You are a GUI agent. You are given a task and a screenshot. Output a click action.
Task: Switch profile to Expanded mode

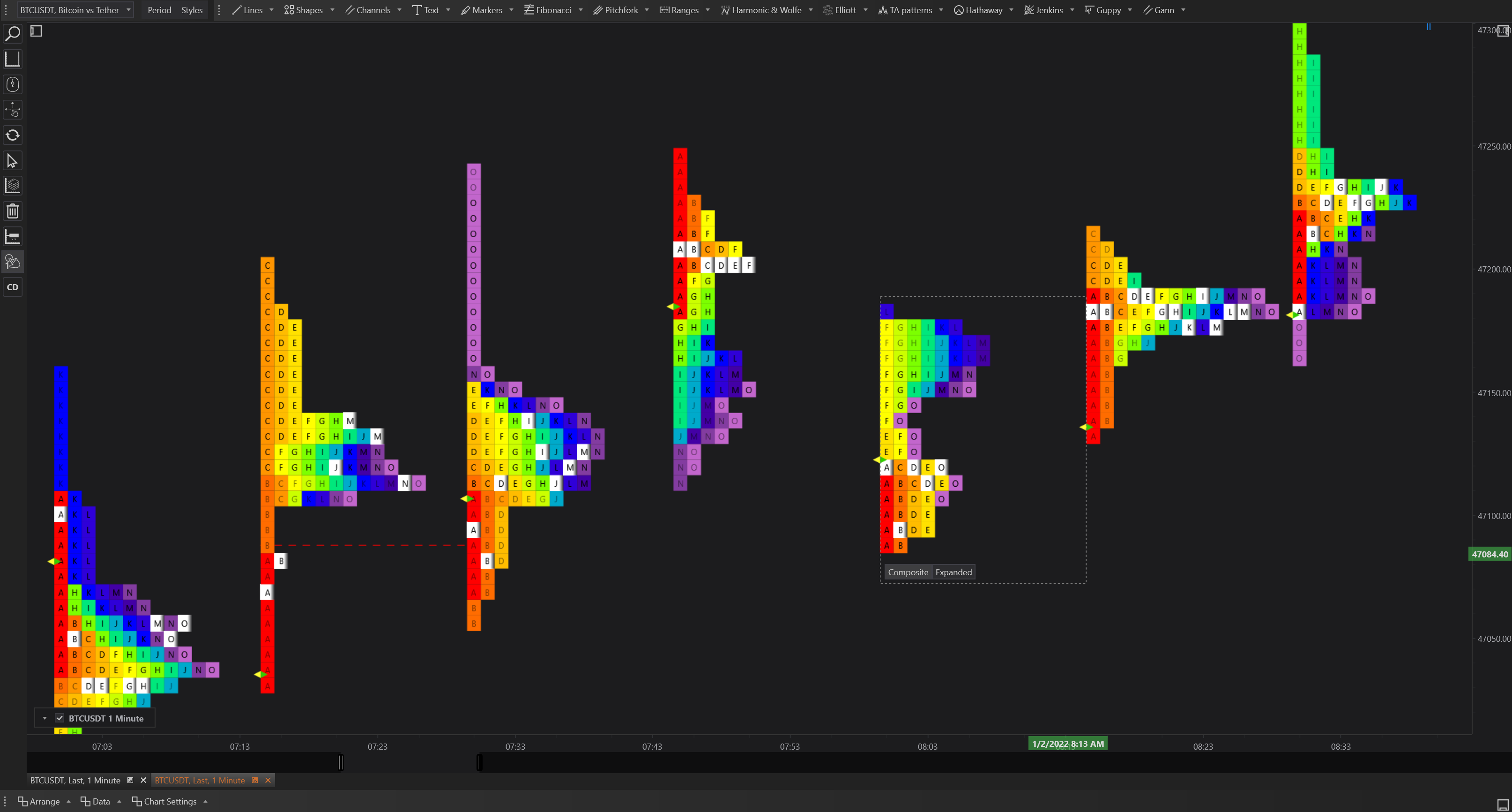pos(953,572)
